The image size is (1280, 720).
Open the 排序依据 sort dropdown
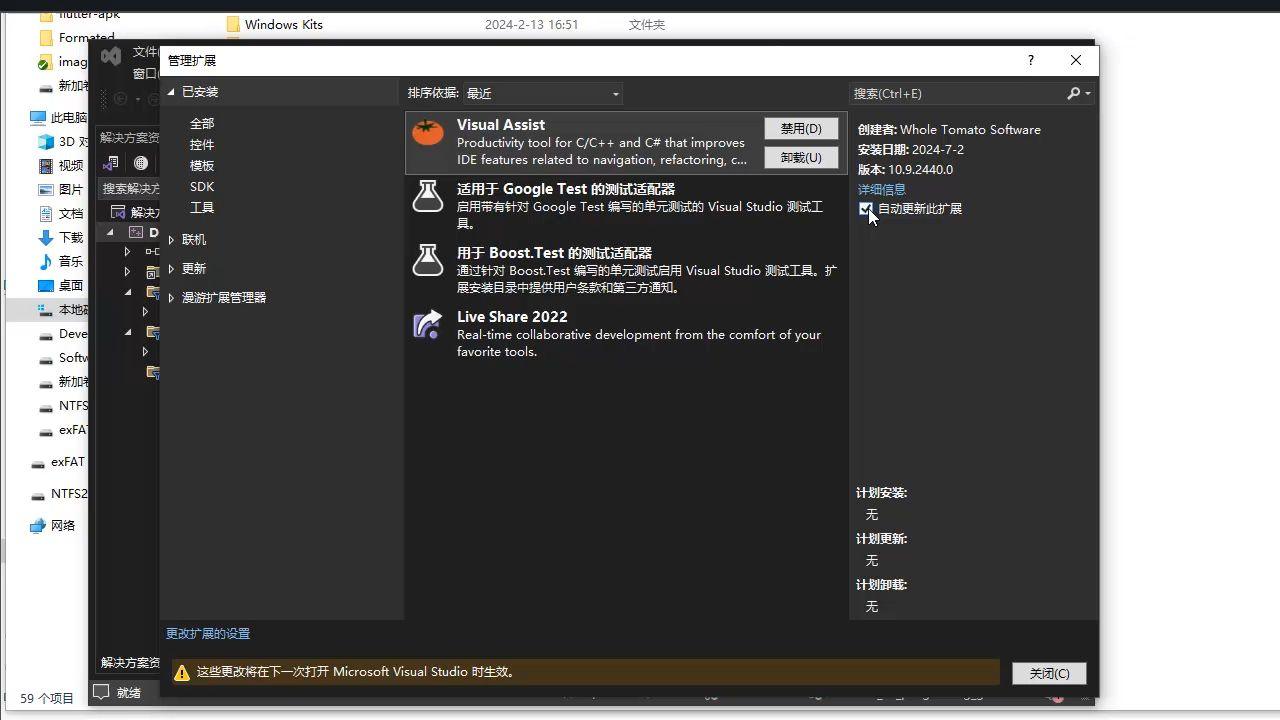[543, 93]
